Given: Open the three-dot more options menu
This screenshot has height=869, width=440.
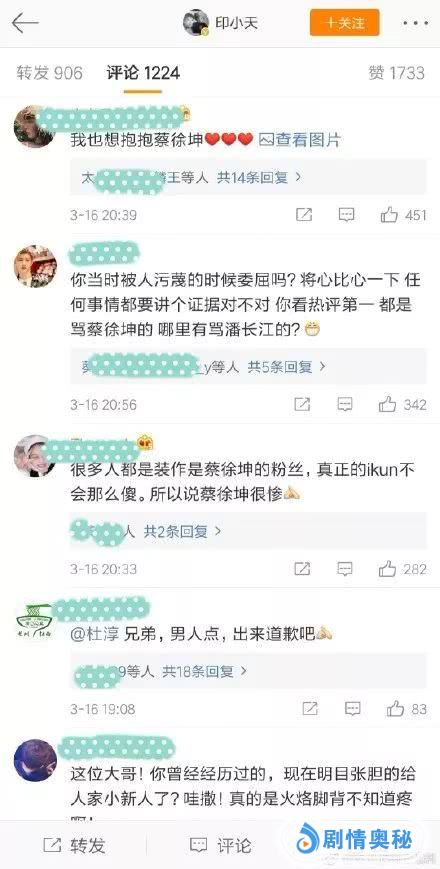Looking at the screenshot, I should tap(416, 23).
